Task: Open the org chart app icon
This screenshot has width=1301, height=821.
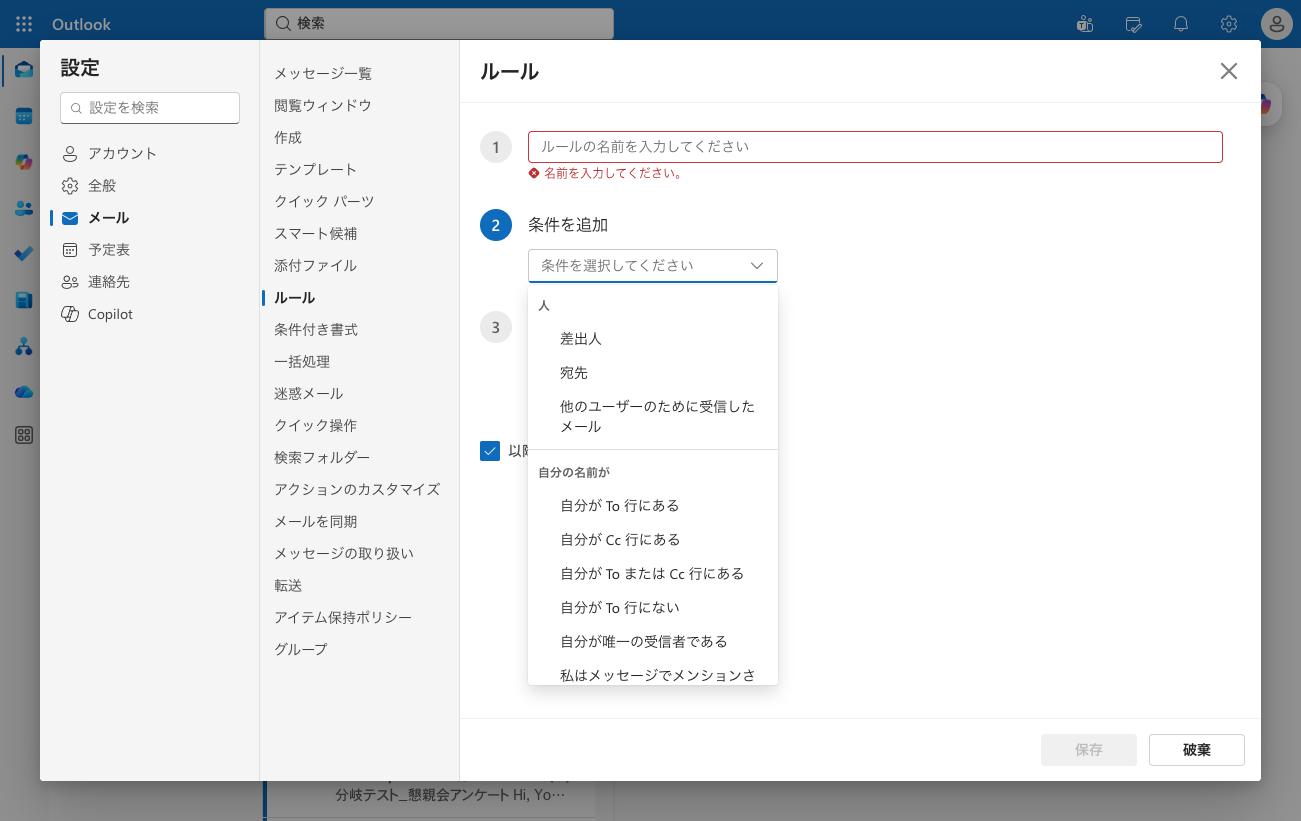Action: tap(24, 346)
